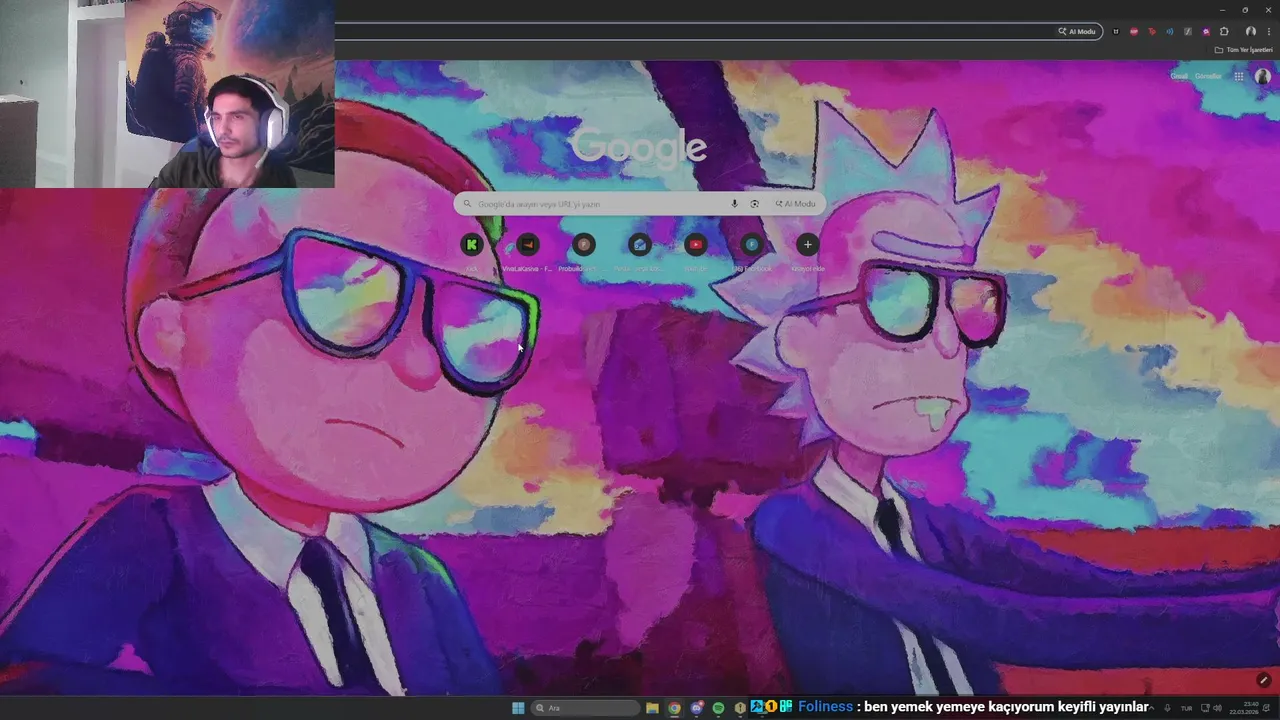Viewport: 1280px width, 720px height.
Task: Open the blue sound wave extension
Action: 1170,32
